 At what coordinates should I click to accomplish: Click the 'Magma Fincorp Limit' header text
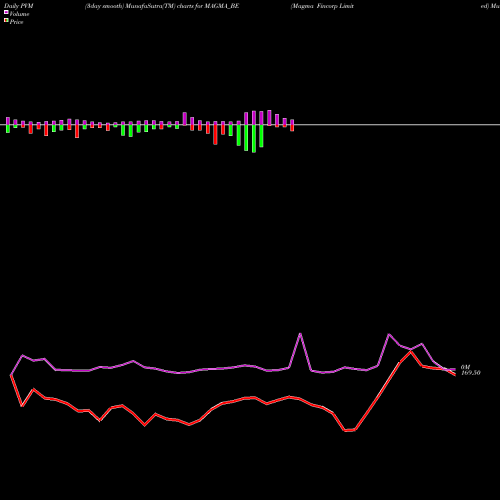[x=322, y=6]
